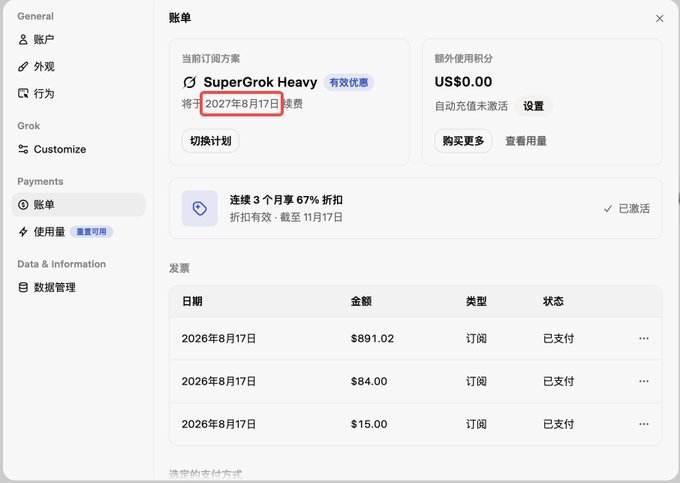The image size is (680, 483).
Task: Click the $15.00 amount
Action: point(369,424)
